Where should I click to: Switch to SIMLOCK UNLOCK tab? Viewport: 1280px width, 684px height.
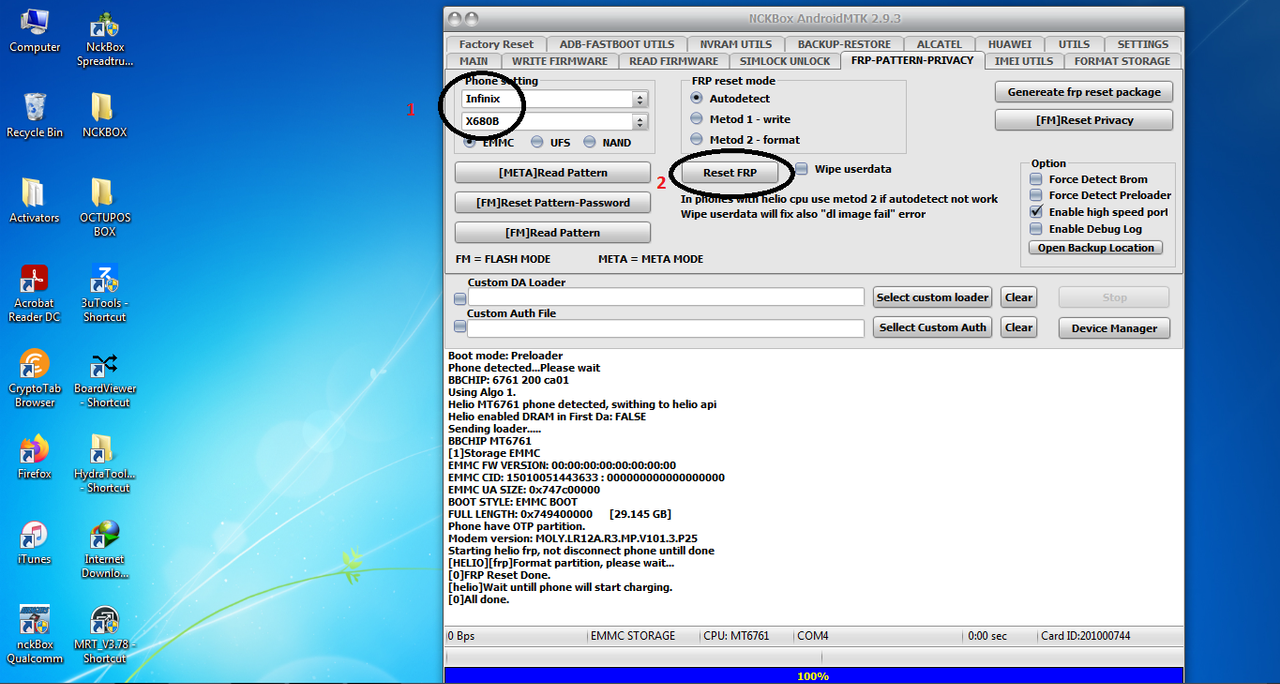(x=785, y=61)
